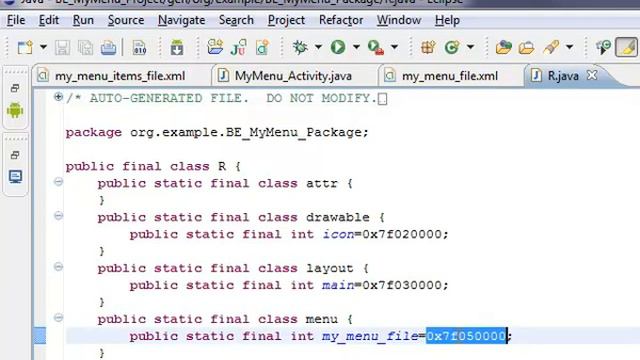Open the Android SDK download manager icon
Screen dimensions: 640x360
(x=177, y=48)
